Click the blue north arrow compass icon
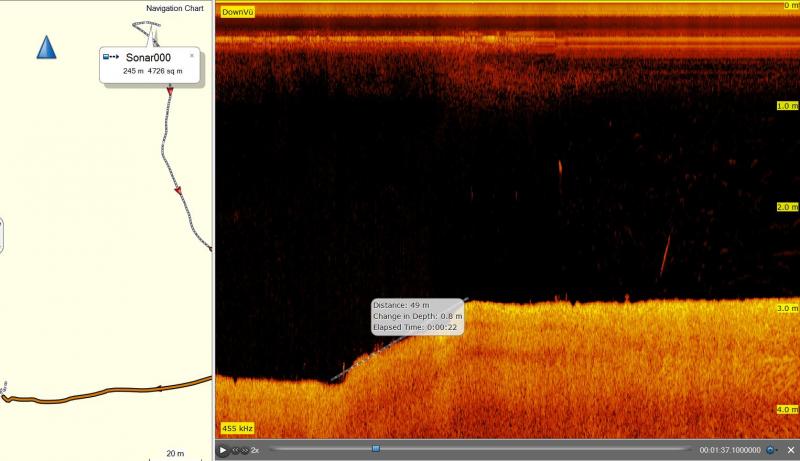Image resolution: width=800 pixels, height=461 pixels. [x=46, y=47]
